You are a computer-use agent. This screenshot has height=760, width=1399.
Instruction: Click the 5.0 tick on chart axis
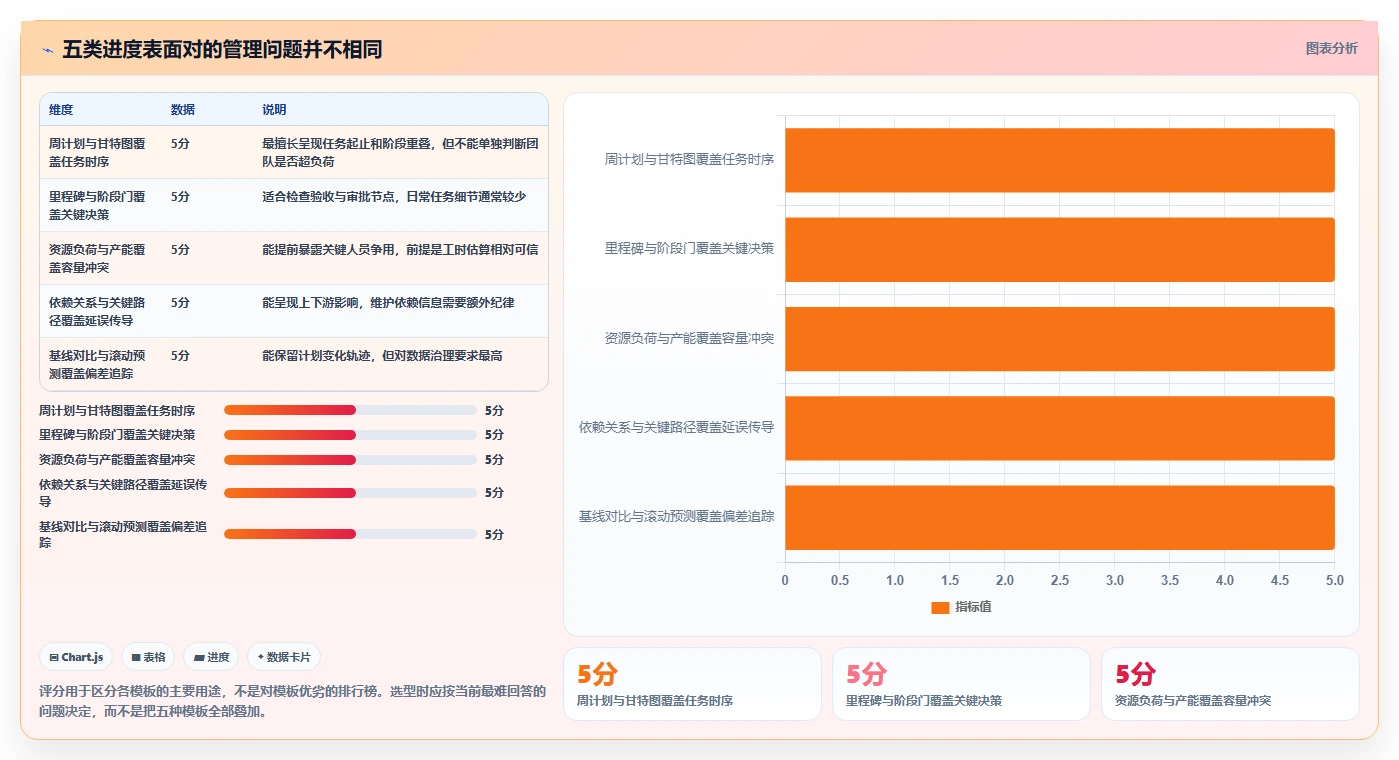pos(1334,581)
